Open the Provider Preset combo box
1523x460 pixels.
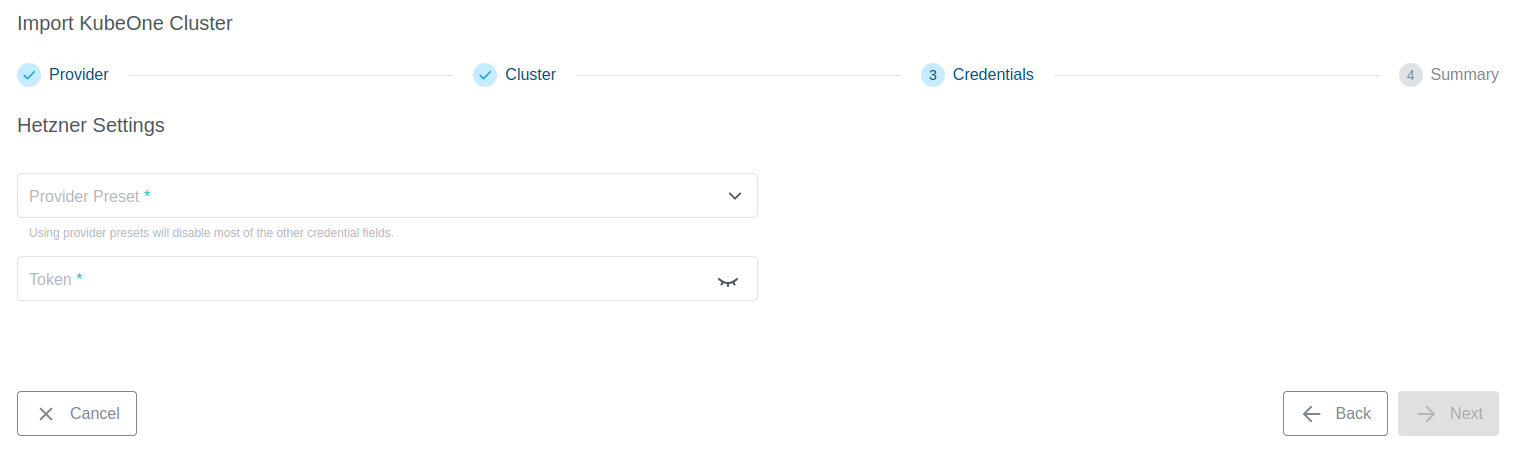370,196
